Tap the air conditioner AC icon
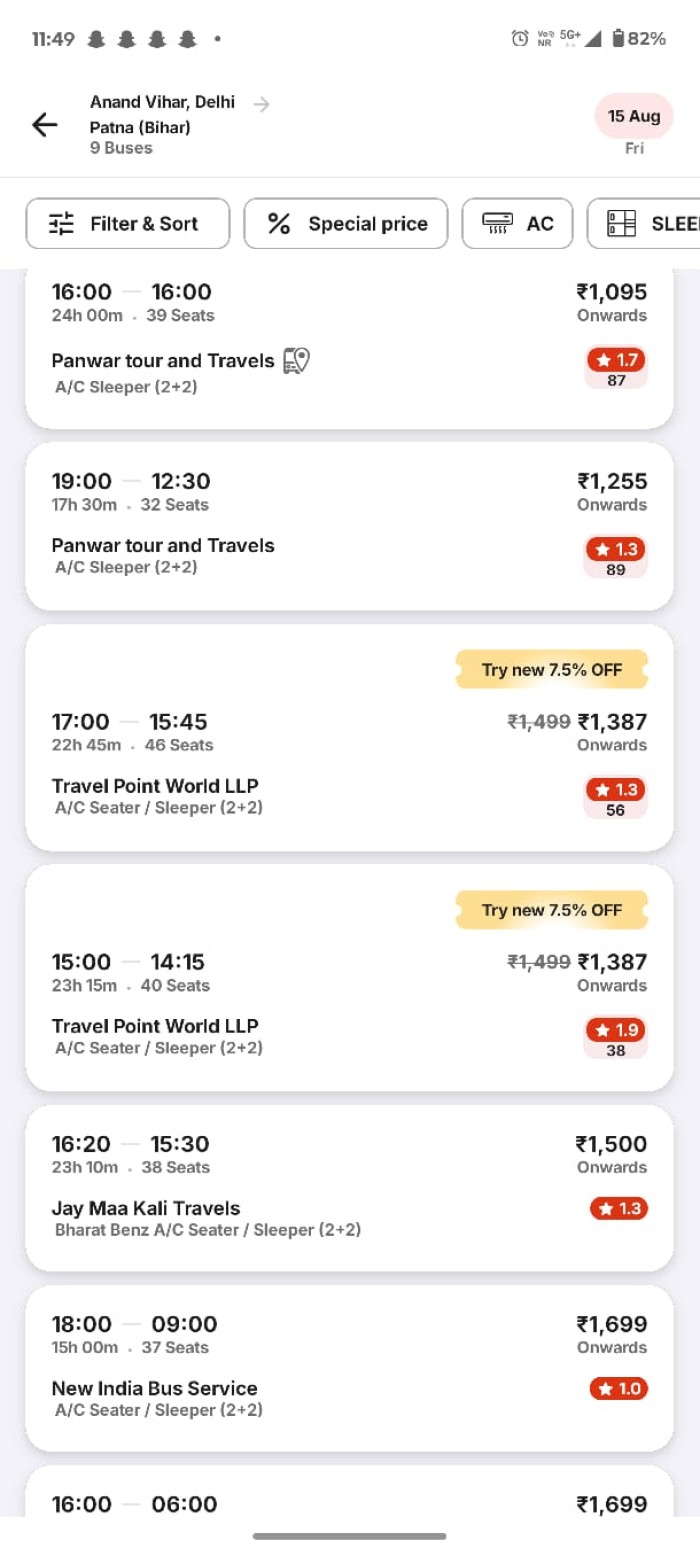The width and height of the screenshot is (700, 1556). tap(497, 223)
